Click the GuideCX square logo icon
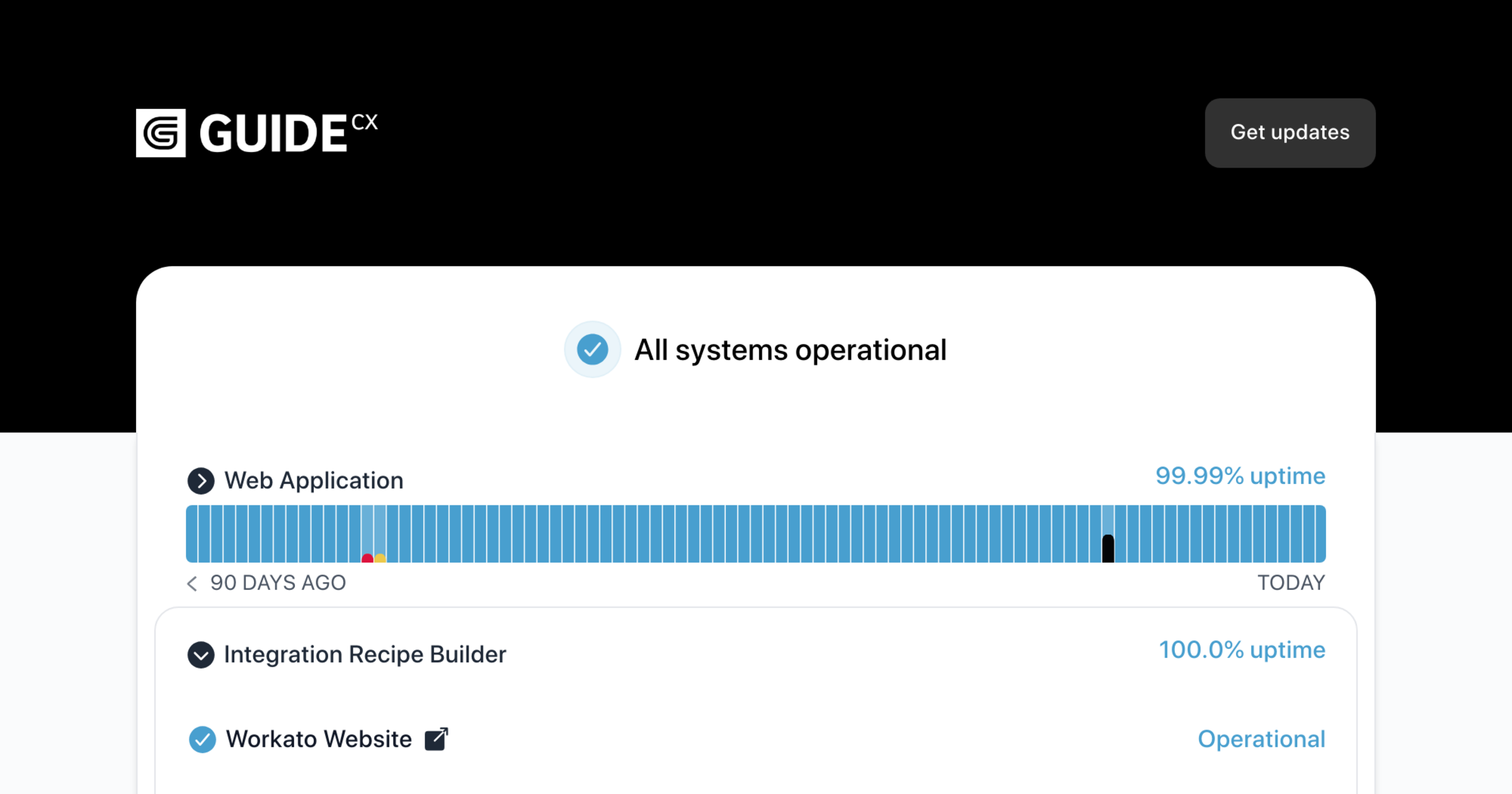 click(161, 133)
